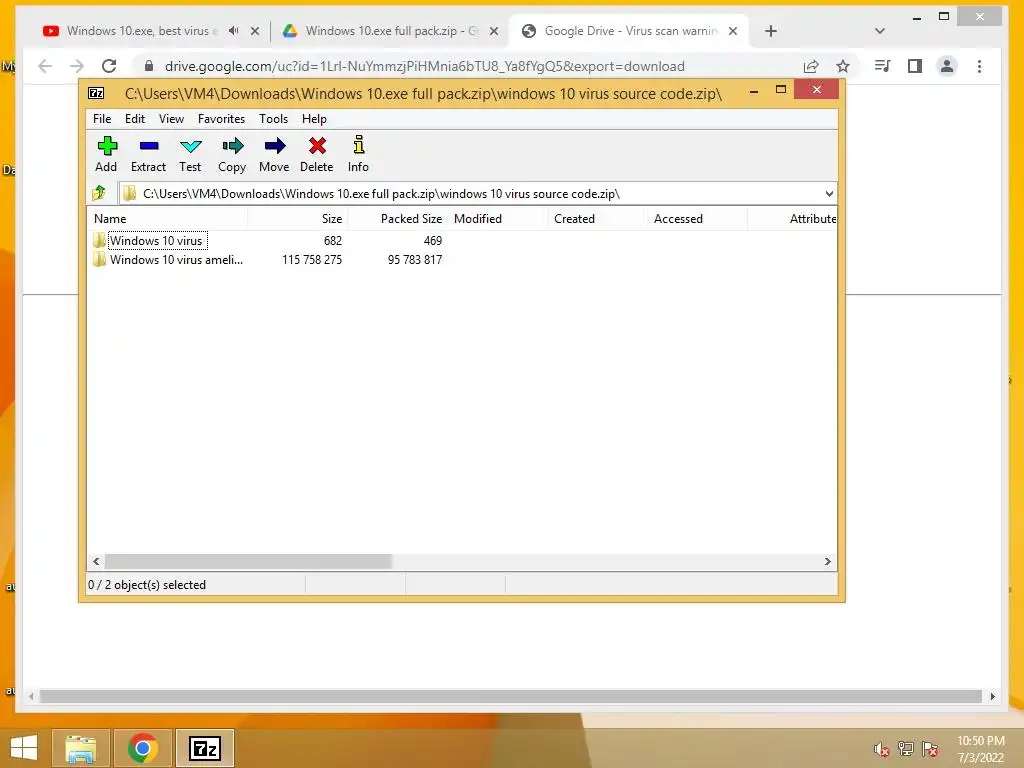1024x768 pixels.
Task: Open the Chrome profile avatar
Action: coord(947,66)
